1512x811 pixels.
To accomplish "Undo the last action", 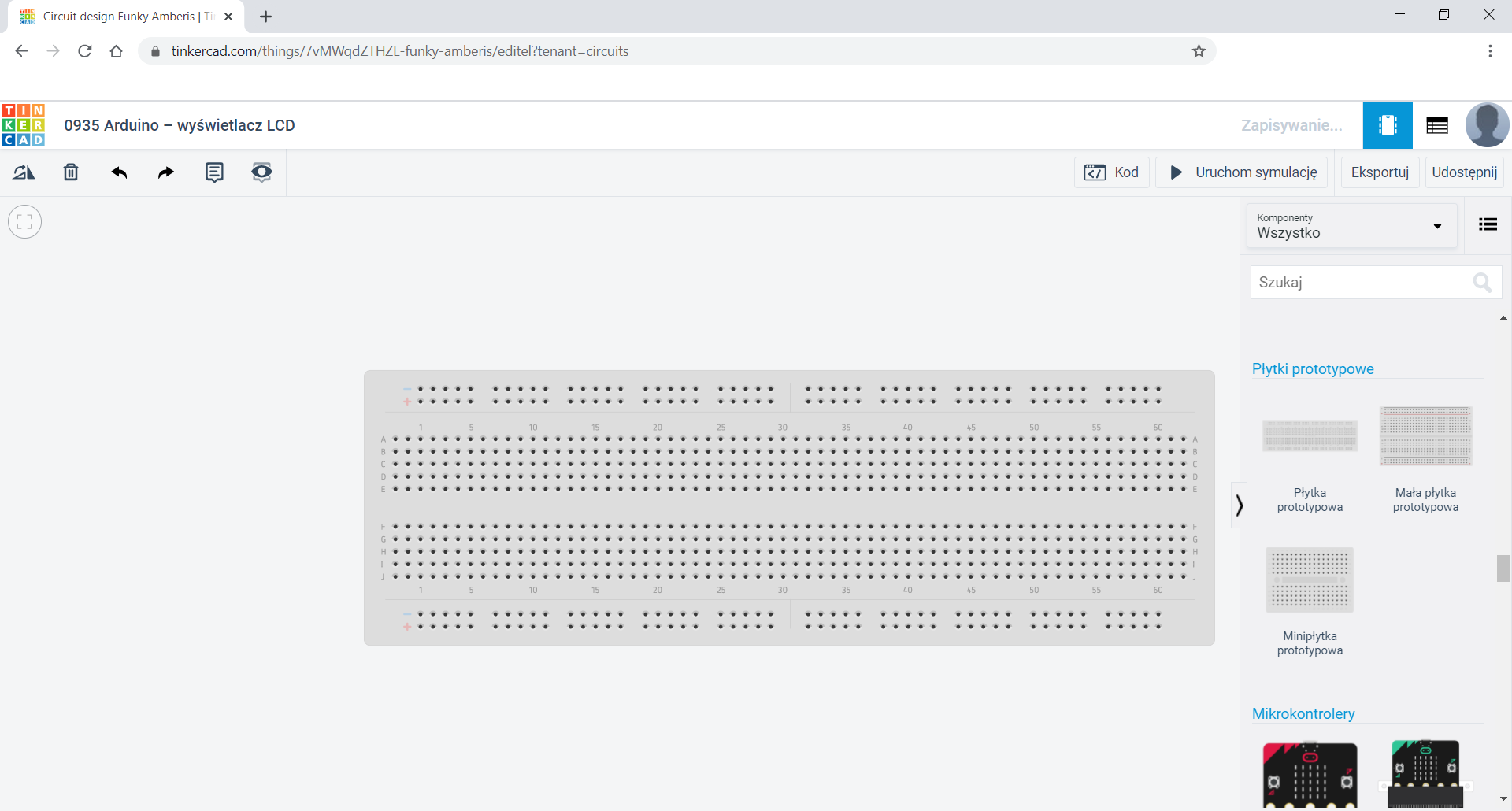I will (119, 172).
